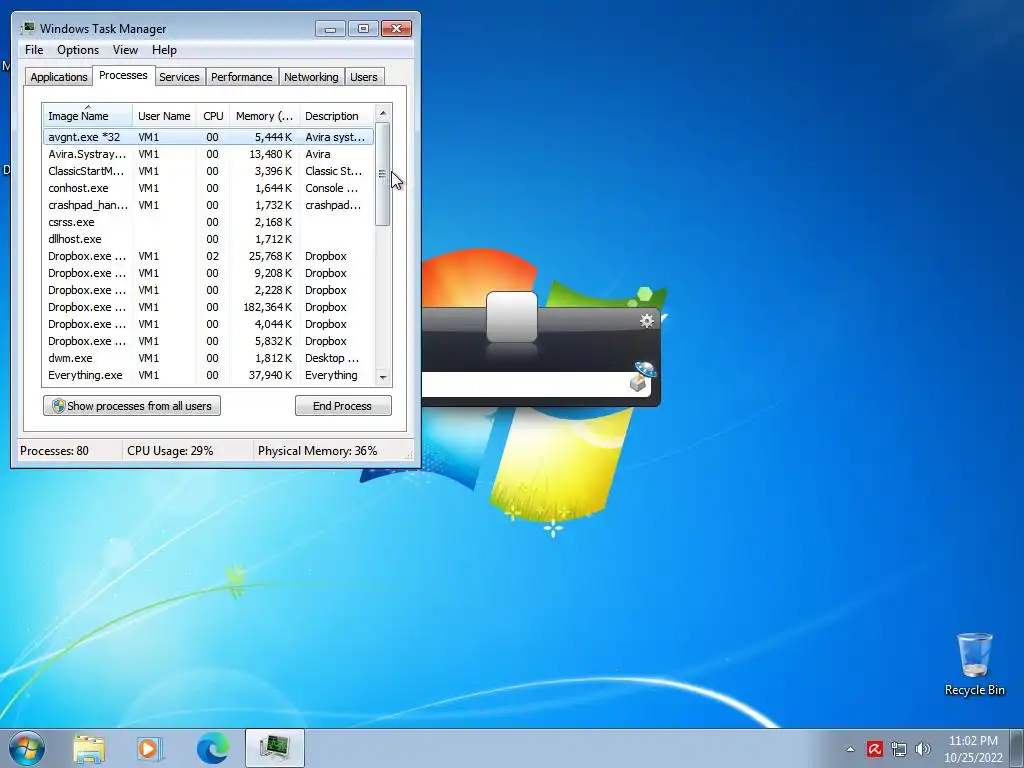Click the date 10/25/2022 in the tray
The width and height of the screenshot is (1024, 768).
pos(973,758)
